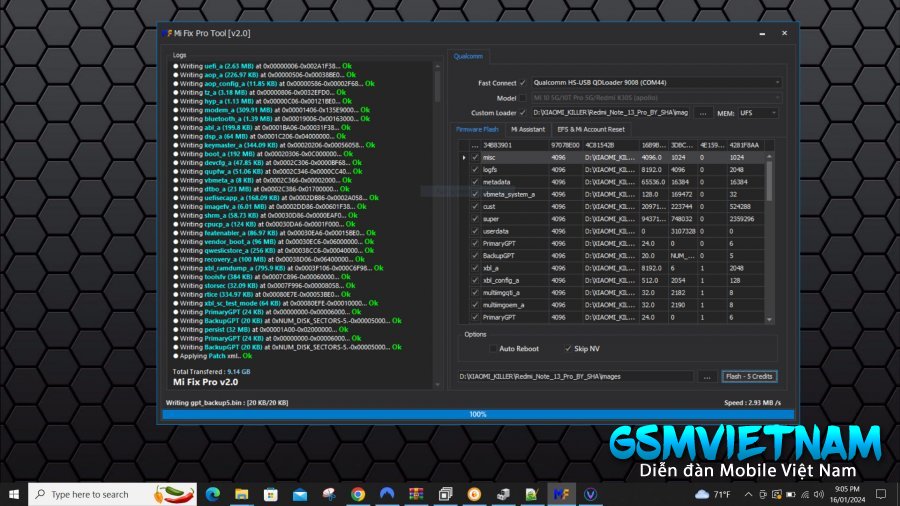The width and height of the screenshot is (900, 506).
Task: Click the Applying Patch xml log line
Action: coord(212,356)
